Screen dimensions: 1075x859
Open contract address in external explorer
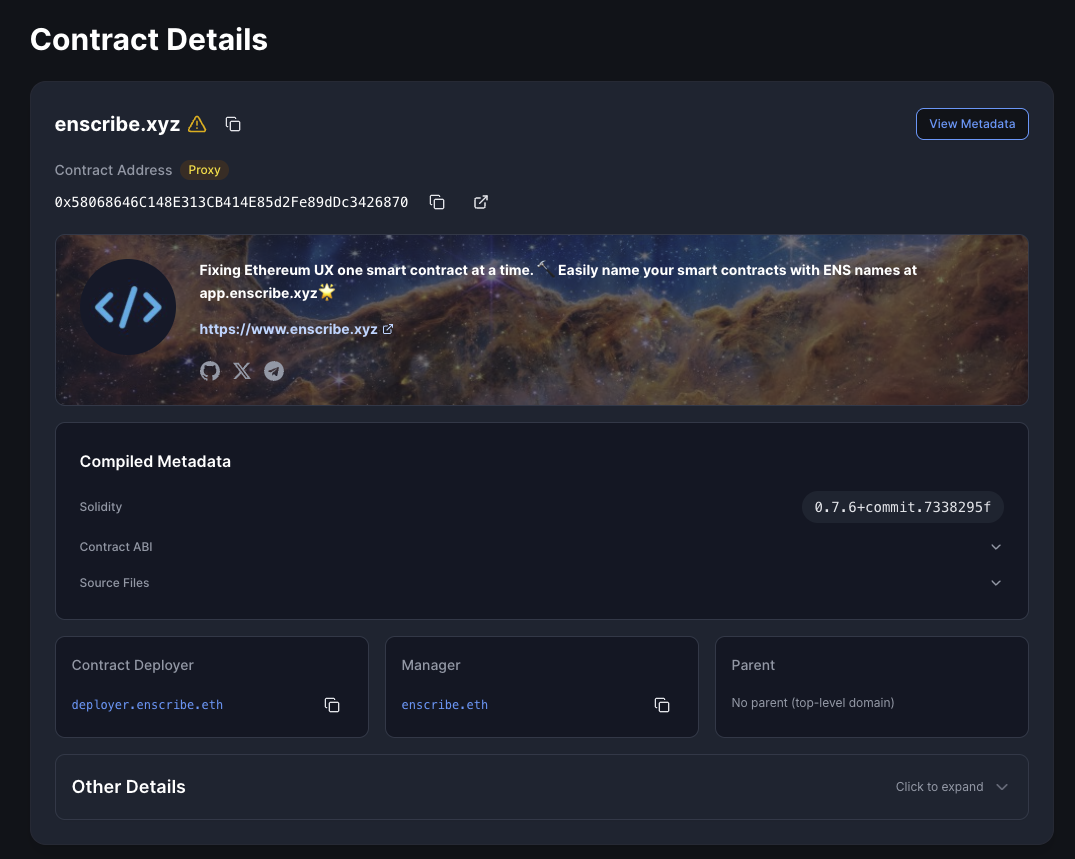click(481, 202)
